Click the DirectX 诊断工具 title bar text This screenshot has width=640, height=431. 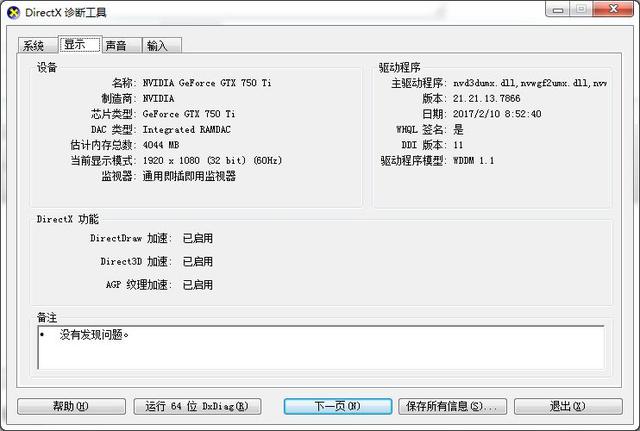tap(66, 13)
